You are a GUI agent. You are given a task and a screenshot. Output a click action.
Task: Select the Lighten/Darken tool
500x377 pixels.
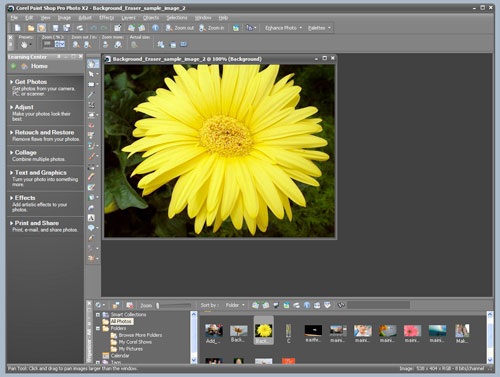[91, 166]
